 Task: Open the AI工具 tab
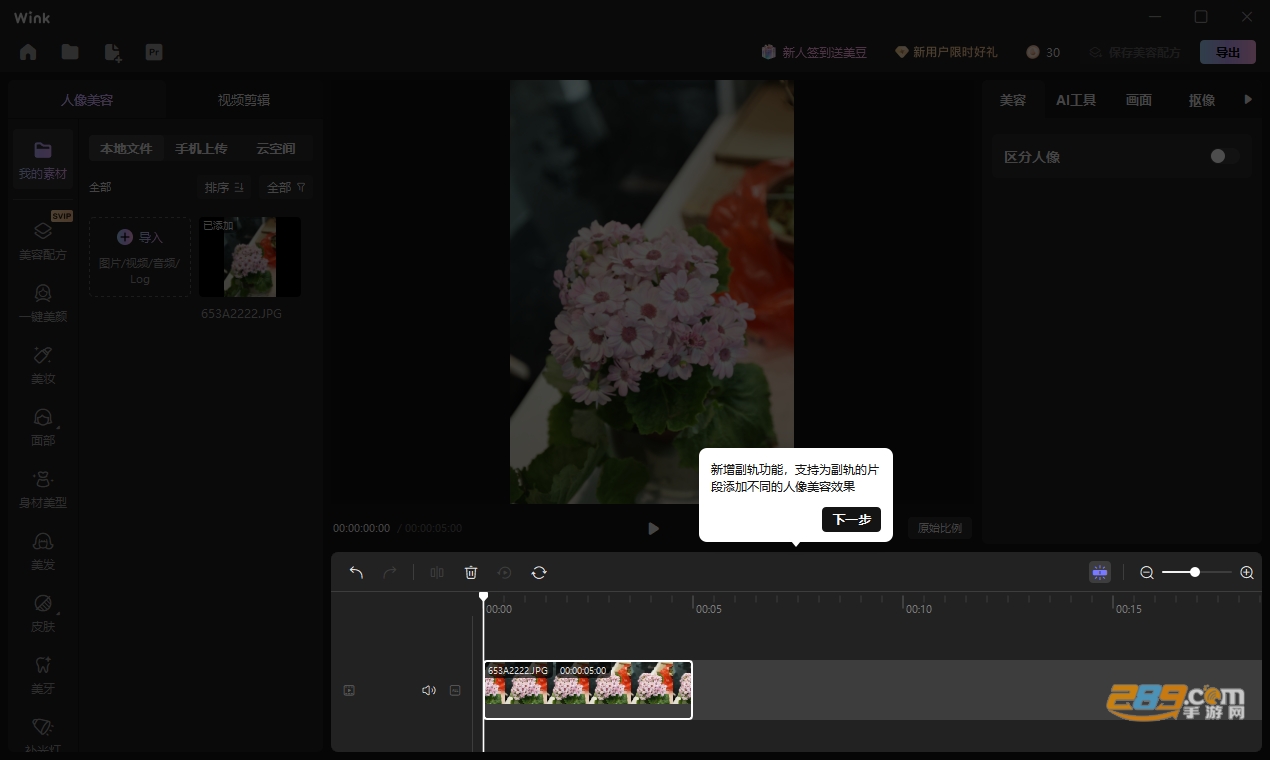1076,100
